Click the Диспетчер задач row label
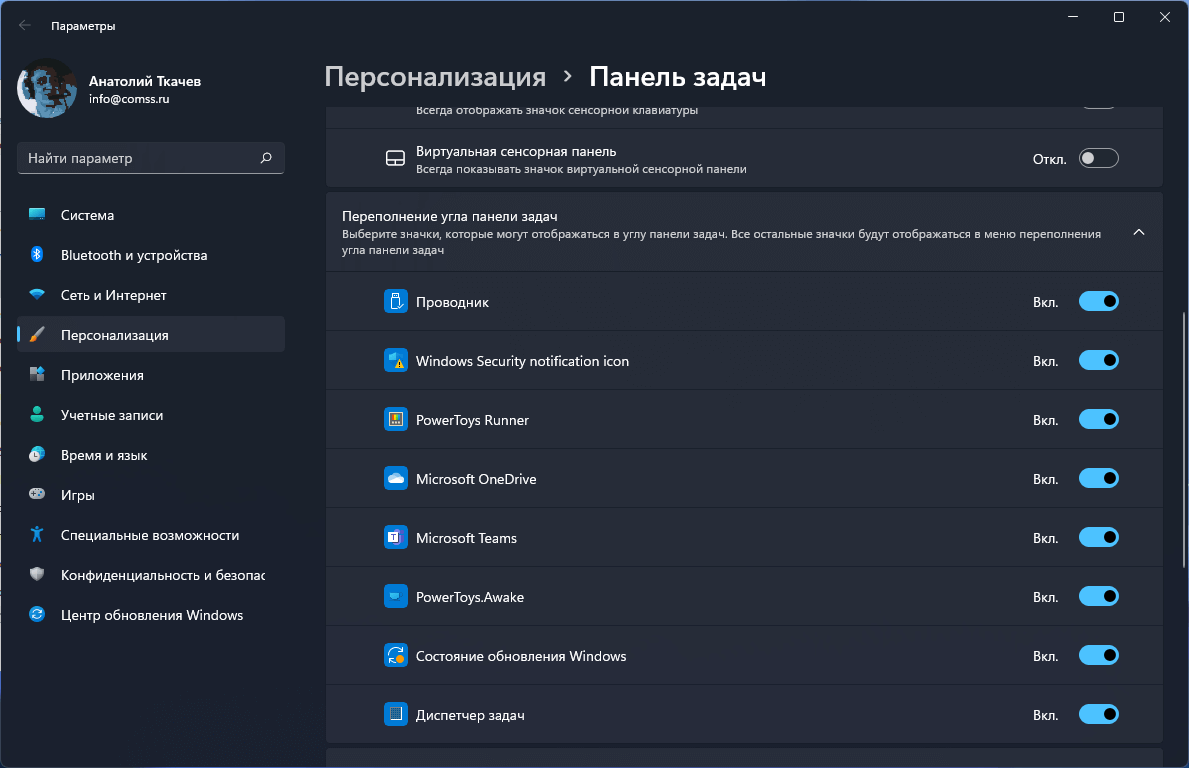 point(470,715)
